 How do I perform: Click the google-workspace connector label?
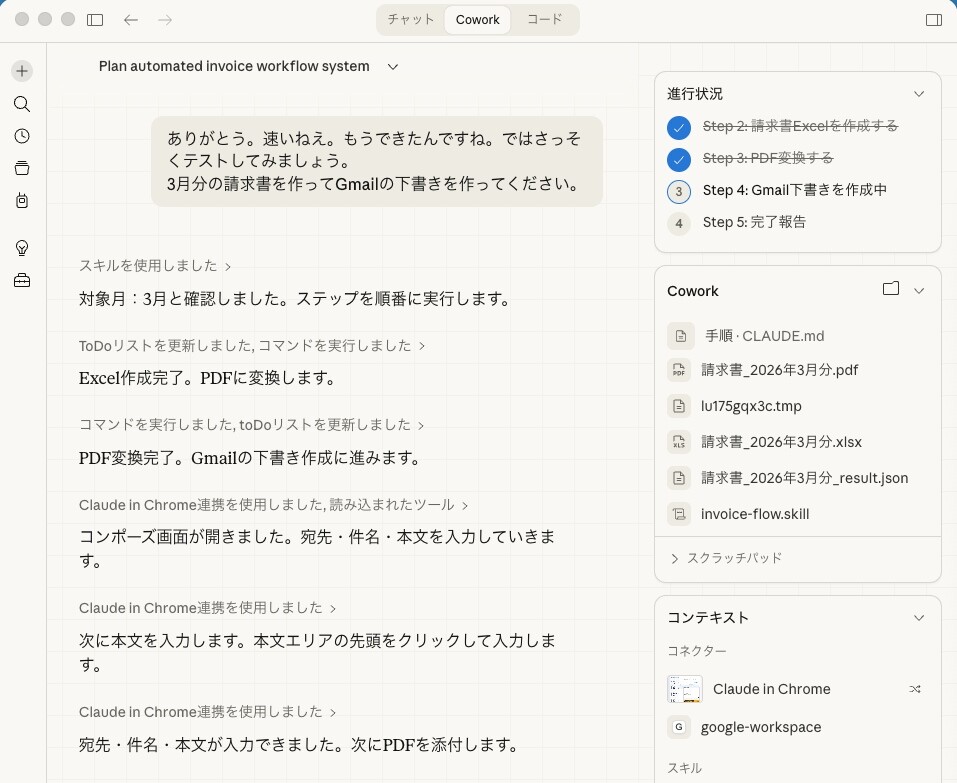761,727
